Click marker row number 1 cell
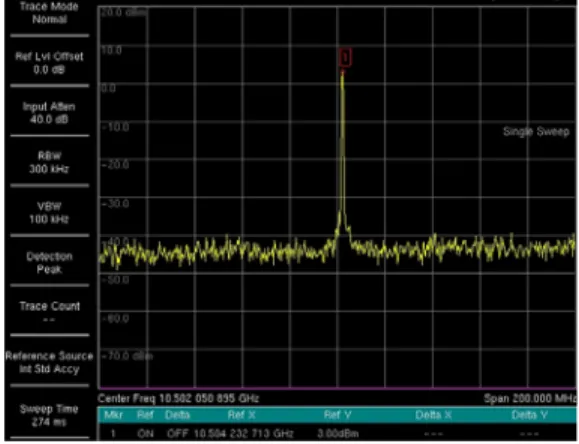The width and height of the screenshot is (579, 444). pos(113,433)
